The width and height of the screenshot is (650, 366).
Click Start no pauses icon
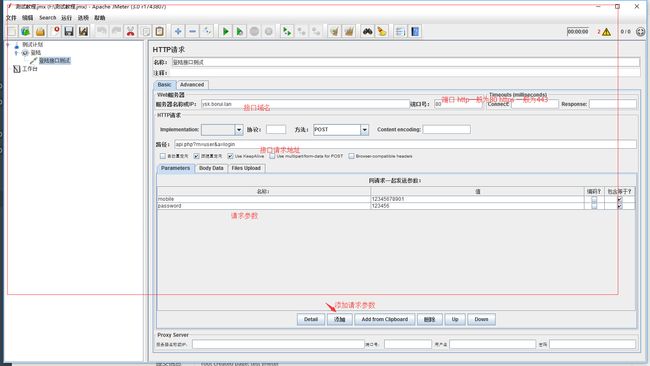tap(240, 32)
